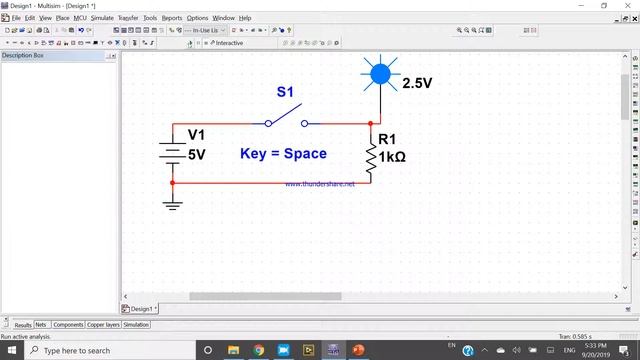This screenshot has width=640, height=360.
Task: Open the Tools menu
Action: (150, 18)
